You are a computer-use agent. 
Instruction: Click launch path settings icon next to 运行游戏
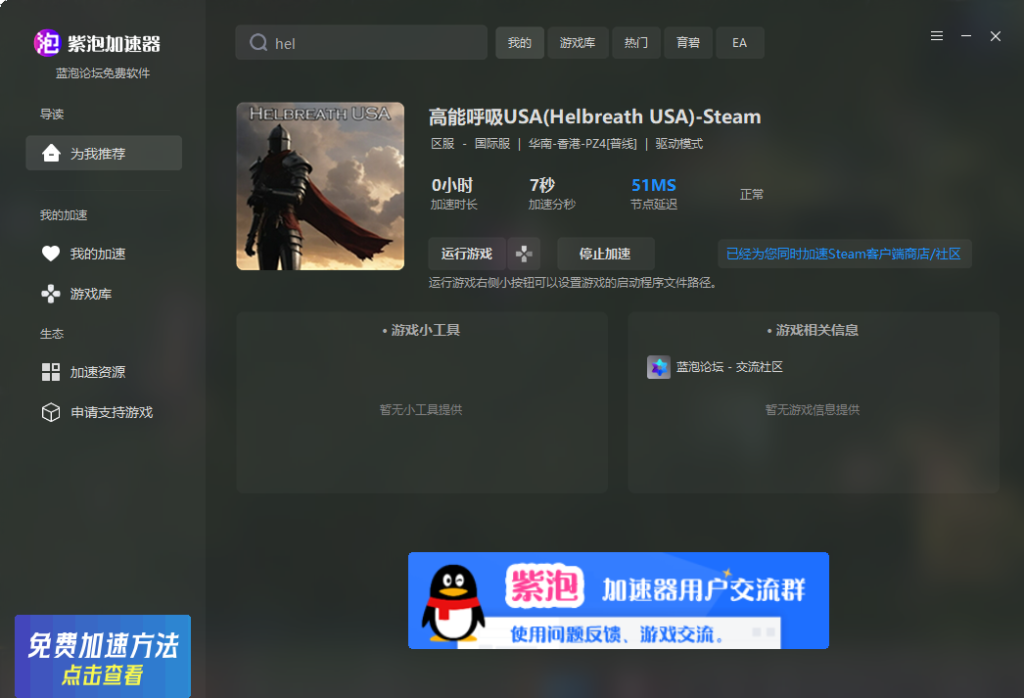click(x=524, y=254)
